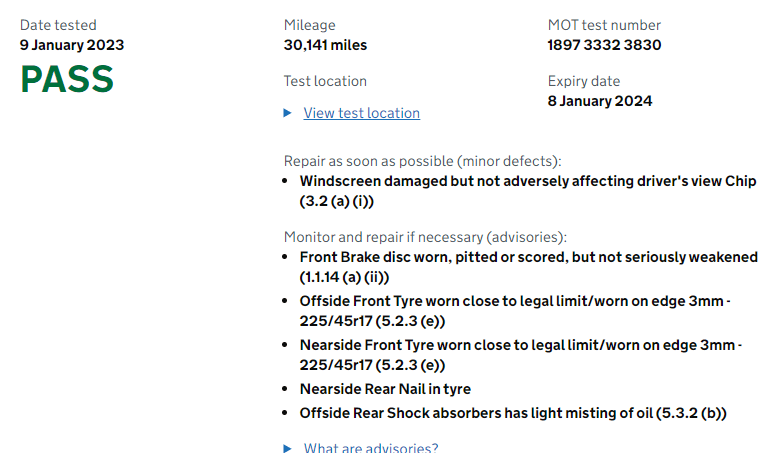Viewport: 779px width, 453px height.
Task: Click the Test location label
Action: point(325,81)
